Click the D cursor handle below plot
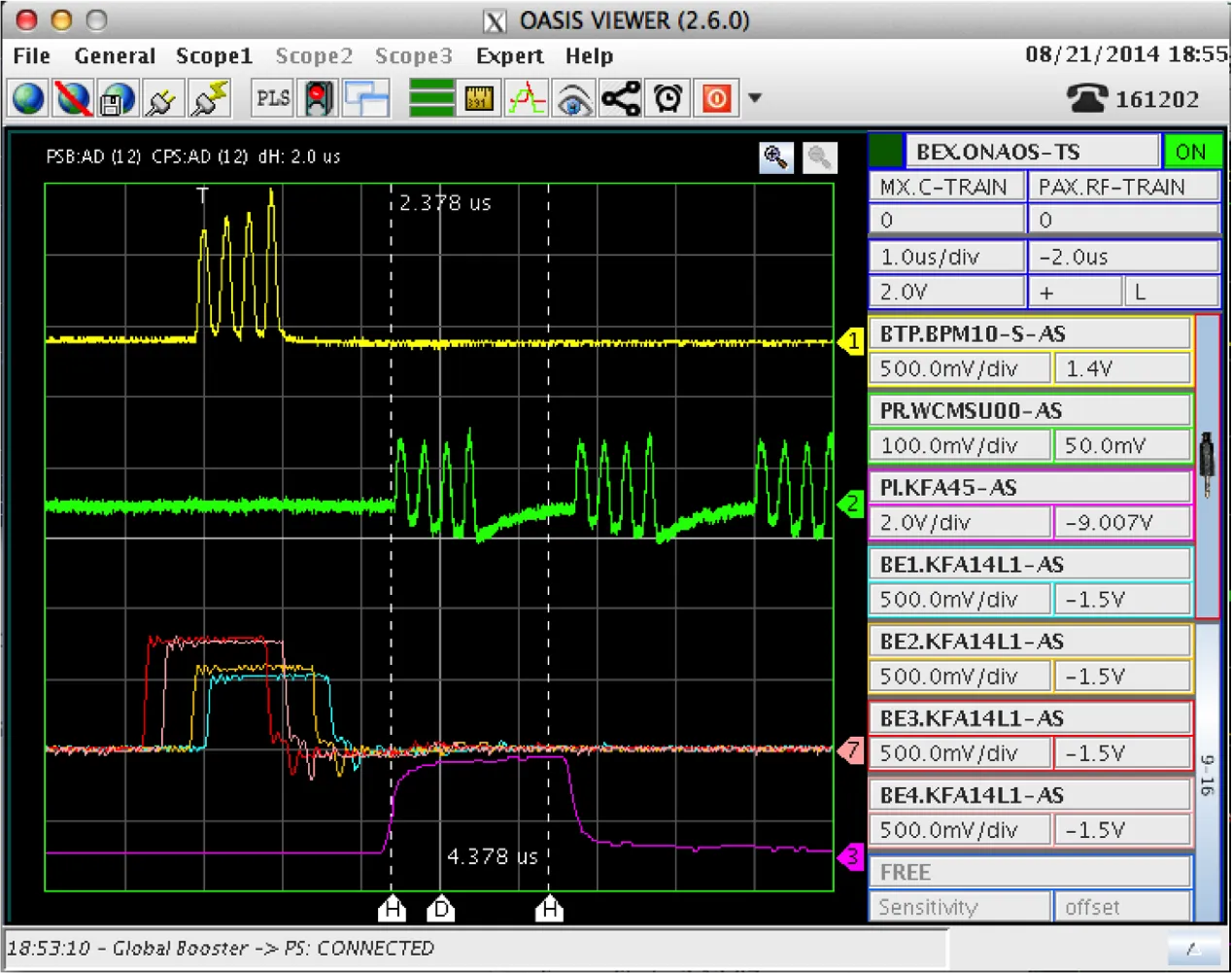The height and width of the screenshot is (973, 1232). click(441, 909)
